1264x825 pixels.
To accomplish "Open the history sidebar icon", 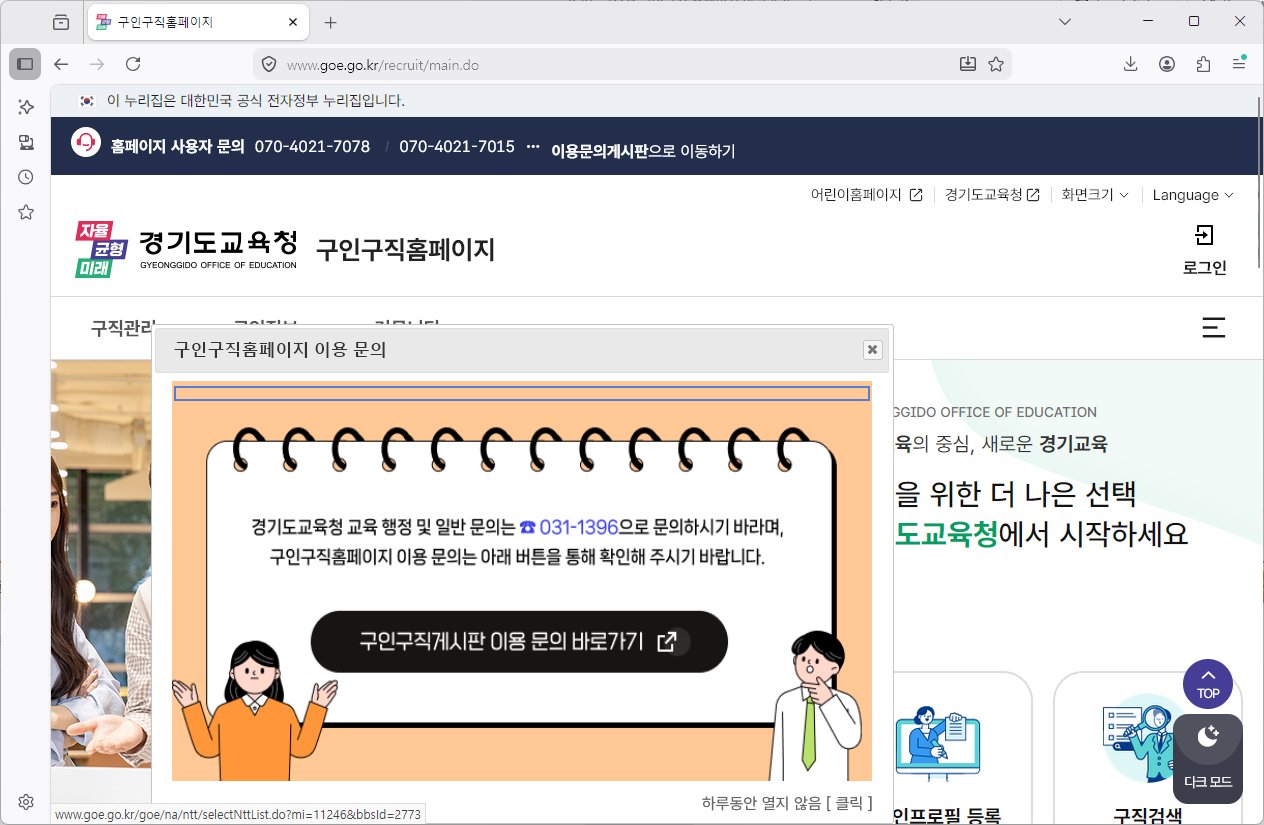I will pos(26,177).
